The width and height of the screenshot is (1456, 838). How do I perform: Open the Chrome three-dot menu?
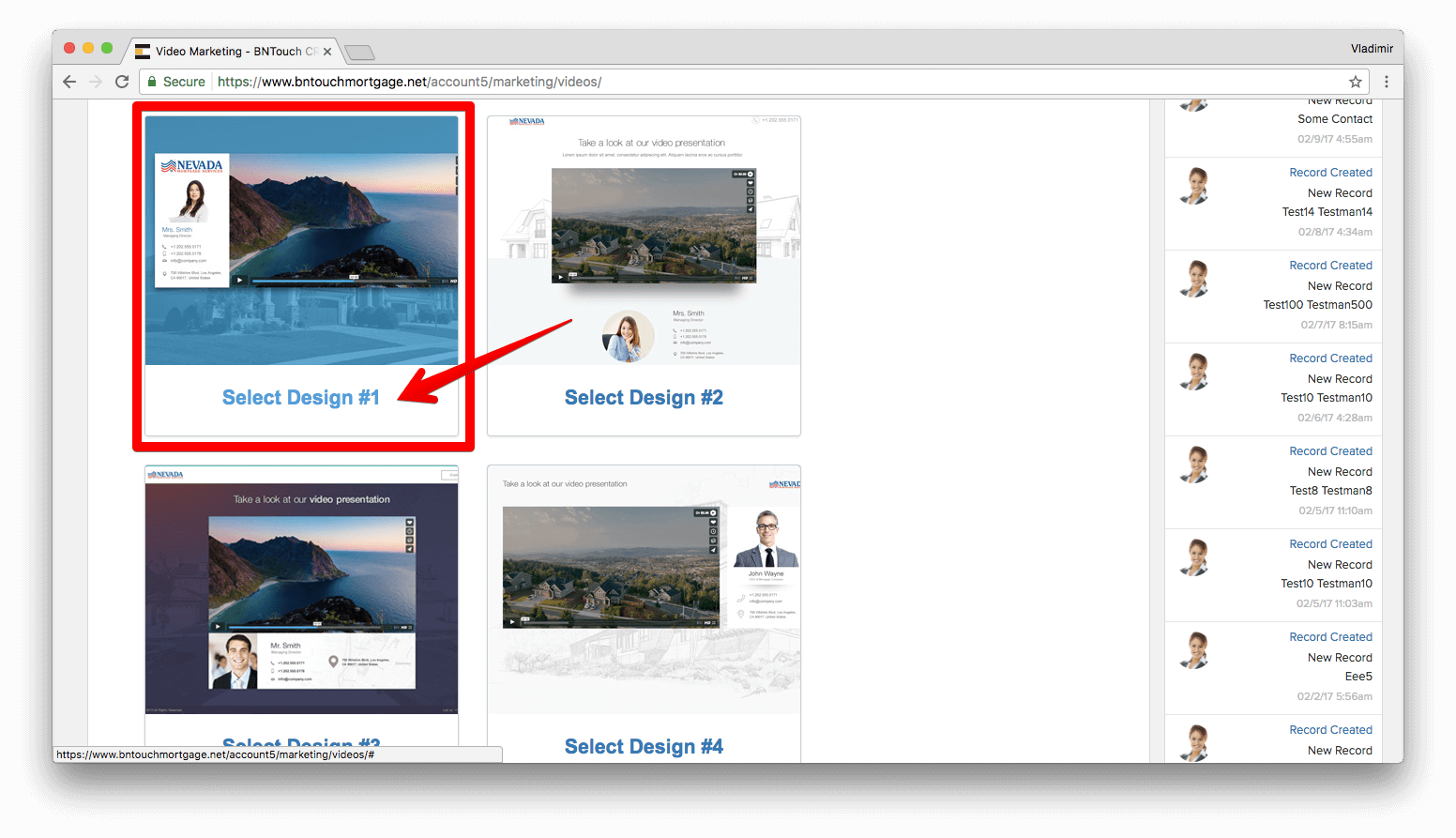pyautogui.click(x=1386, y=82)
